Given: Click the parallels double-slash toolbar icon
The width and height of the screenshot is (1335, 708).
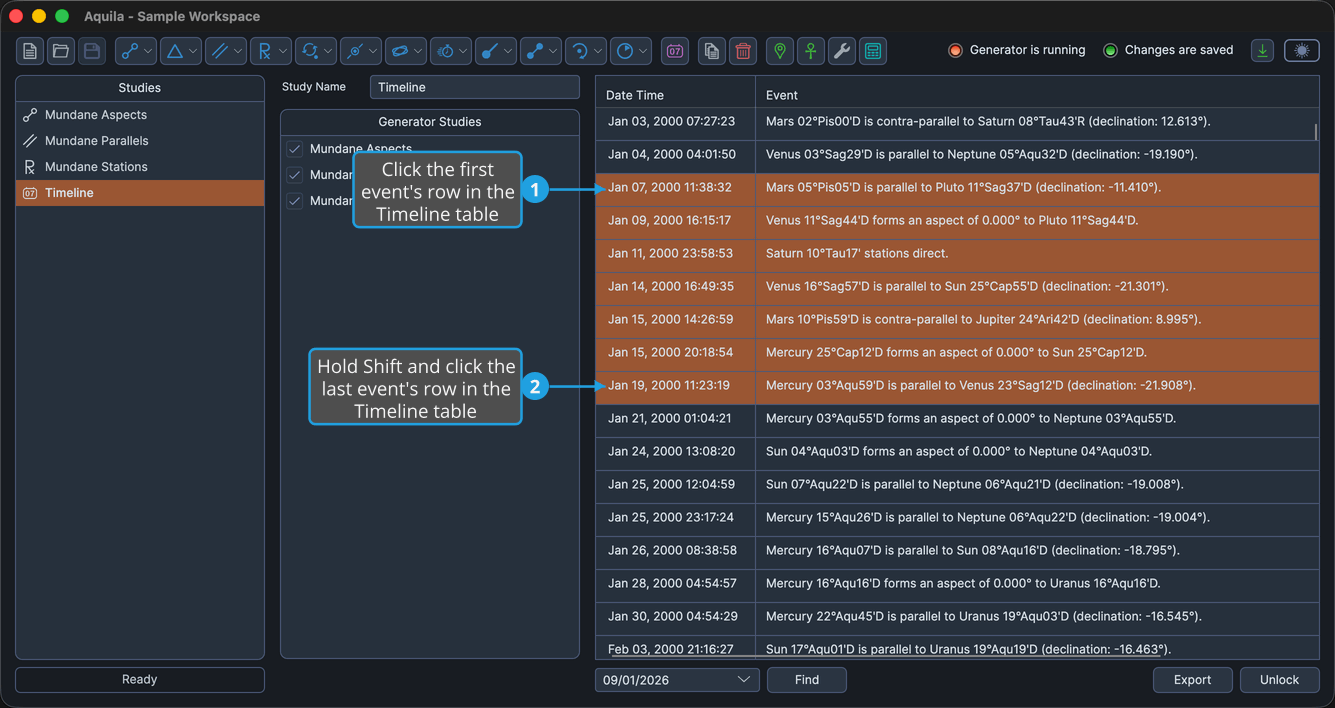Looking at the screenshot, I should pyautogui.click(x=219, y=51).
